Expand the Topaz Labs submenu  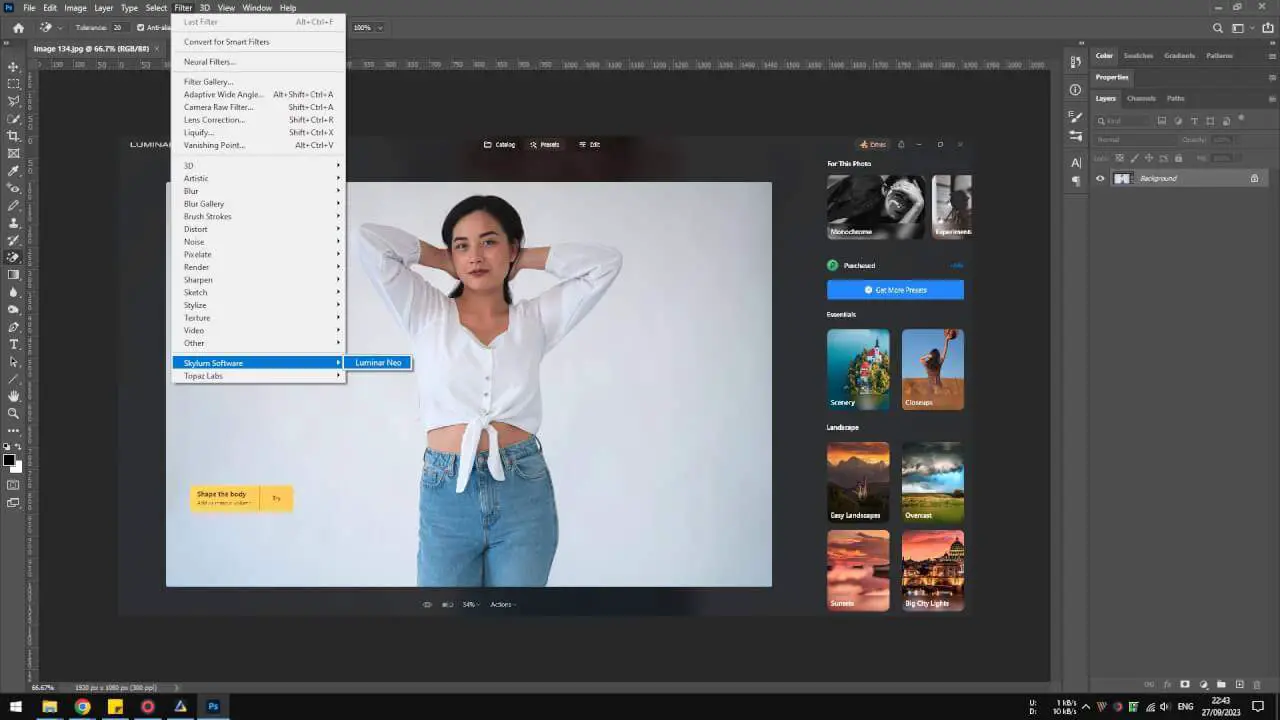(x=203, y=375)
